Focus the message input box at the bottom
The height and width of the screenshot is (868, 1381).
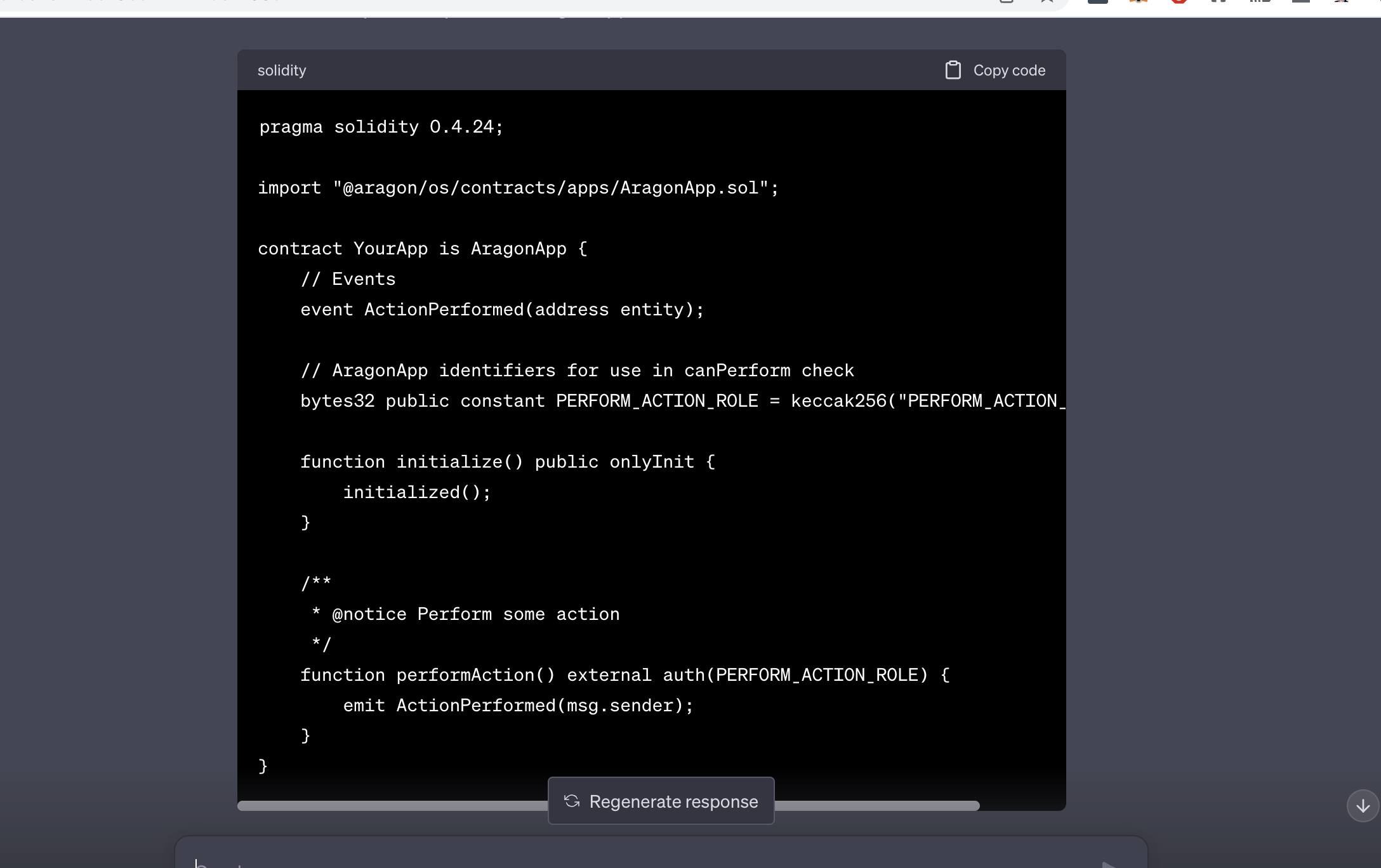pyautogui.click(x=661, y=853)
